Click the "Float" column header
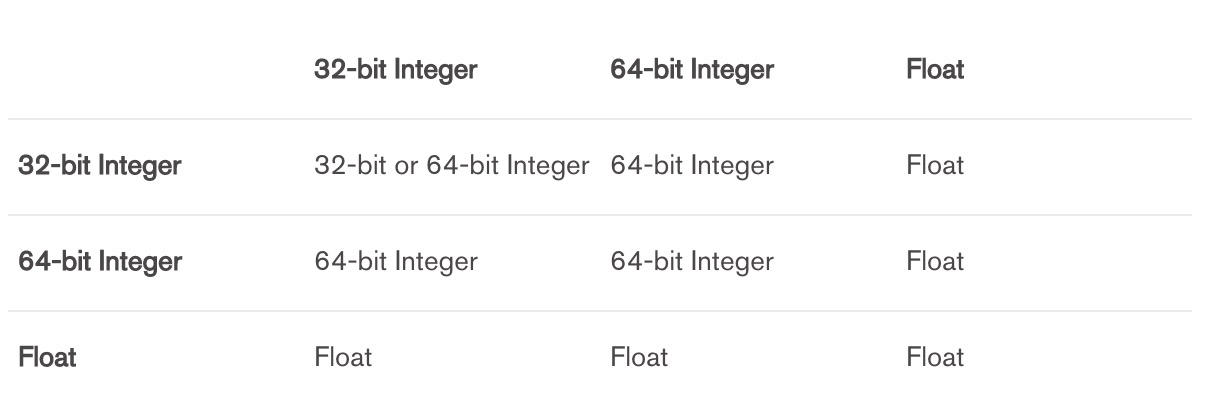The width and height of the screenshot is (1206, 398). coord(935,71)
